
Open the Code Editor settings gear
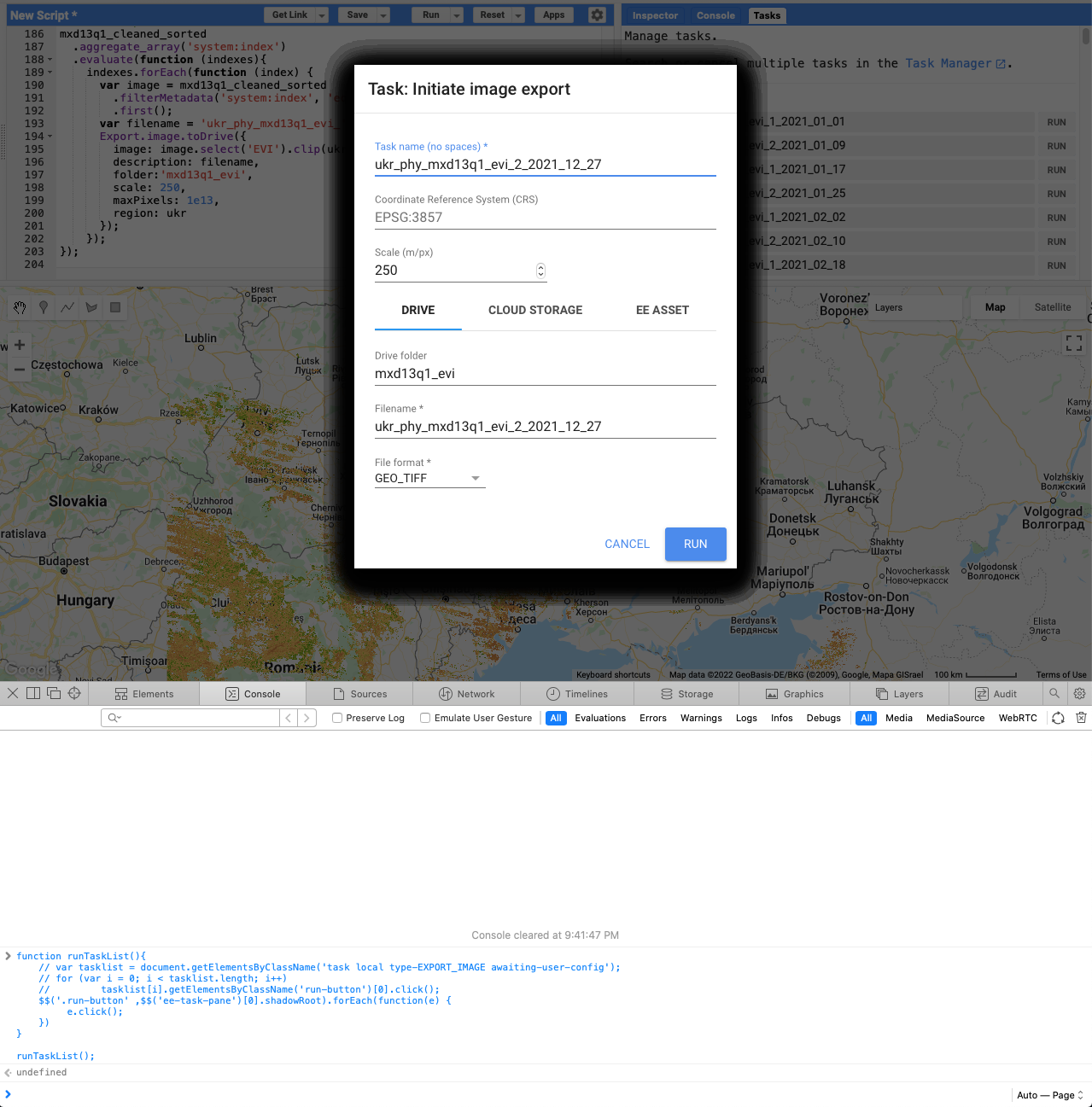tap(597, 15)
